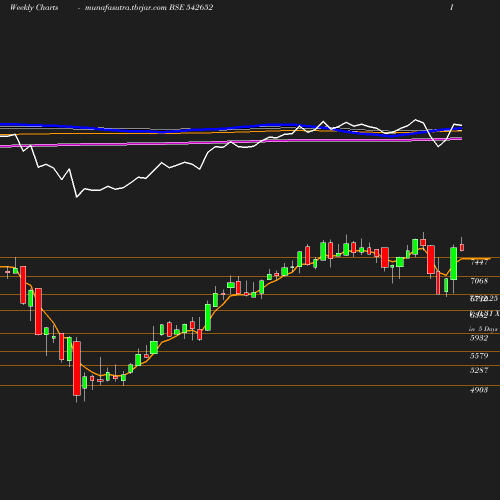Click the 7068 price level label

(x=479, y=281)
